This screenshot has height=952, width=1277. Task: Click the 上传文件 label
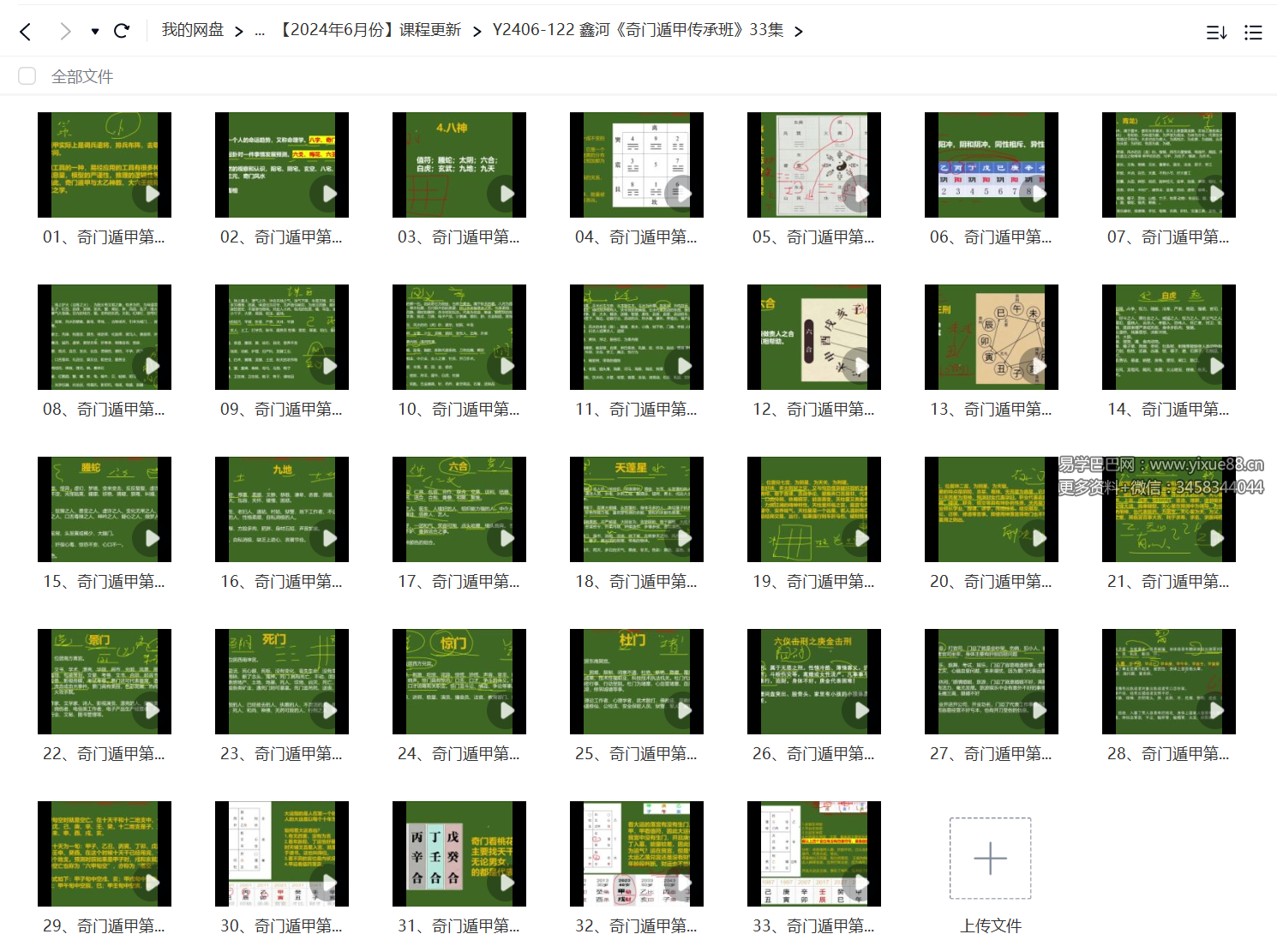[x=990, y=925]
